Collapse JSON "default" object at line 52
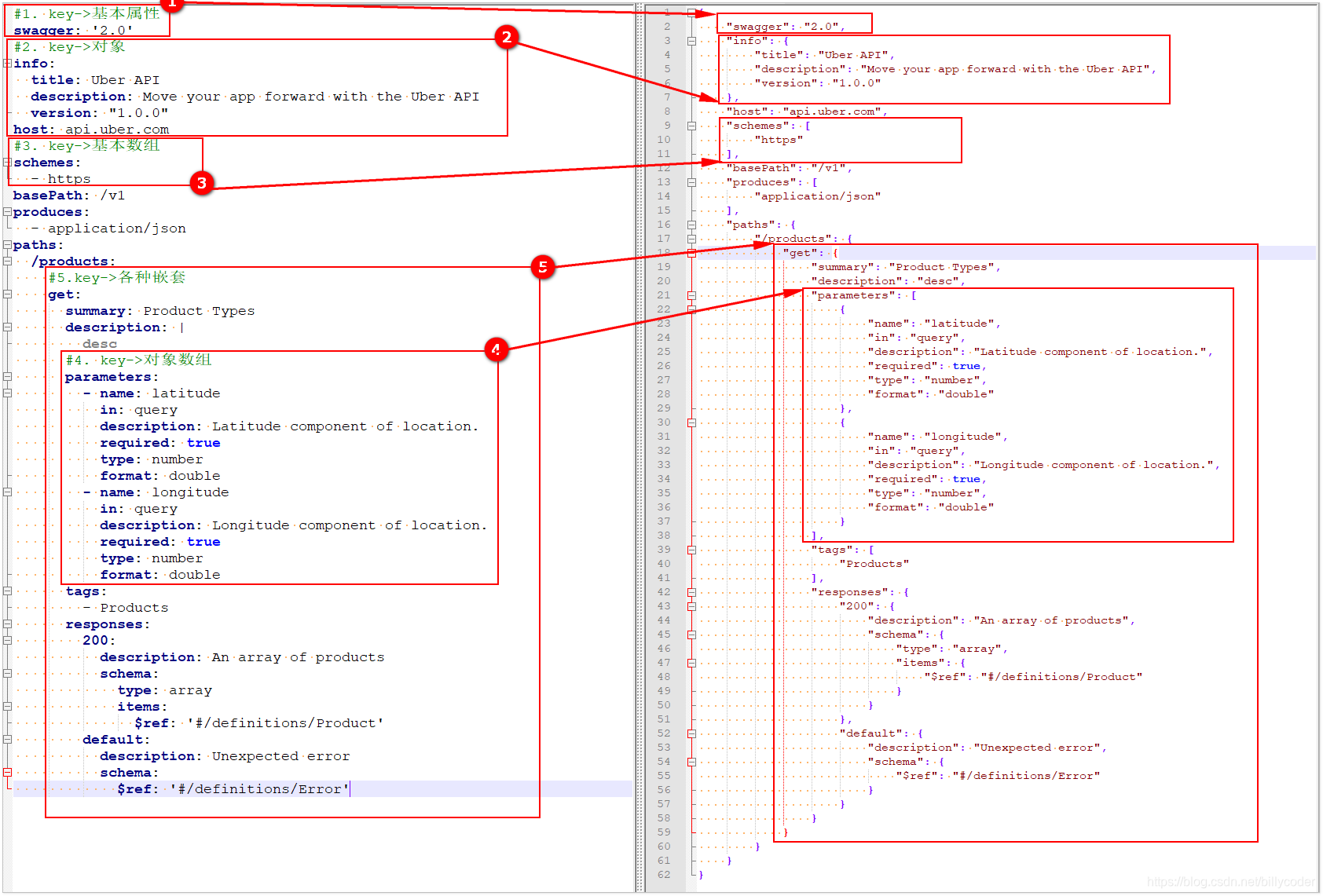This screenshot has width=1323, height=896. [x=691, y=733]
